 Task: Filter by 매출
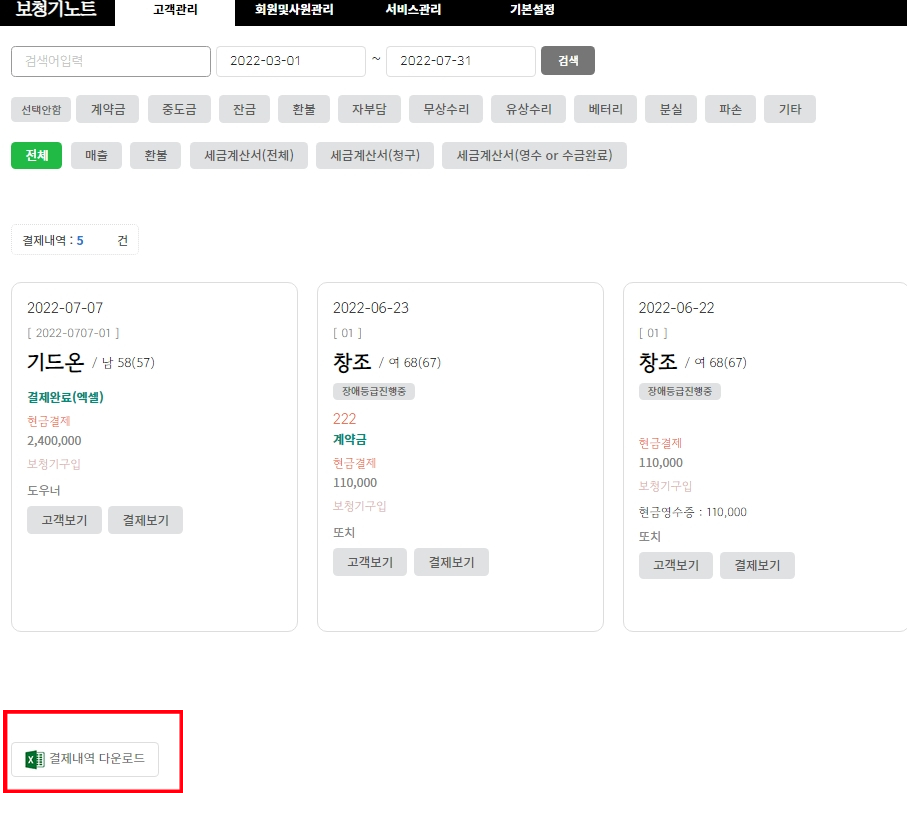point(96,156)
